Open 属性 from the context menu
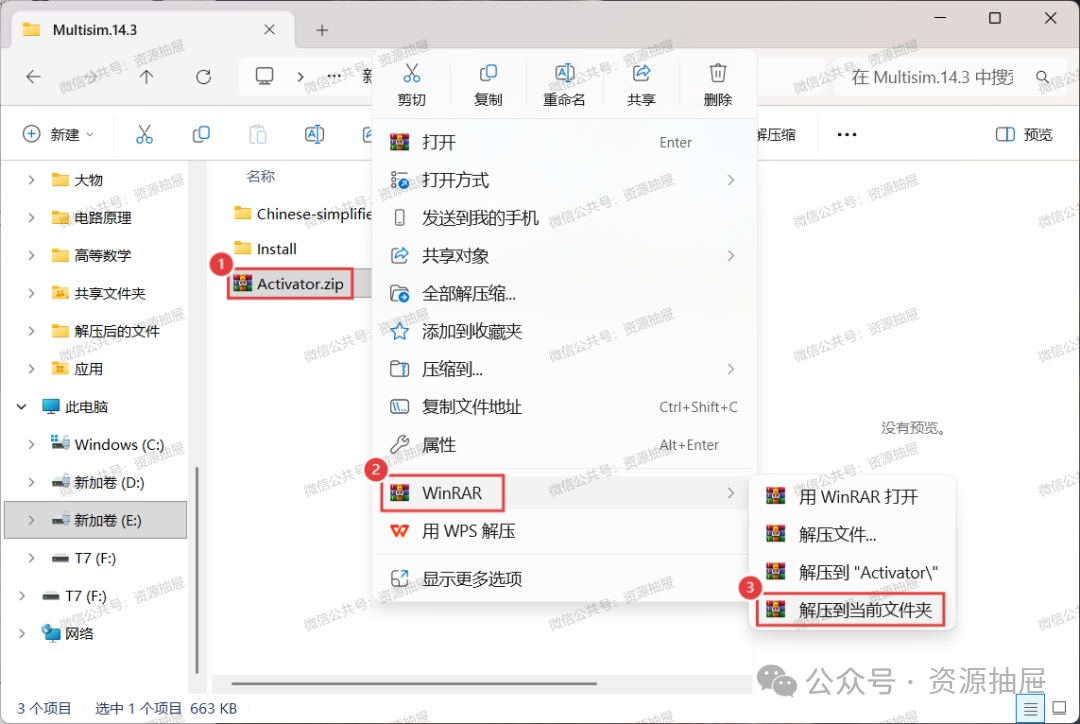This screenshot has width=1080, height=724. (x=564, y=445)
